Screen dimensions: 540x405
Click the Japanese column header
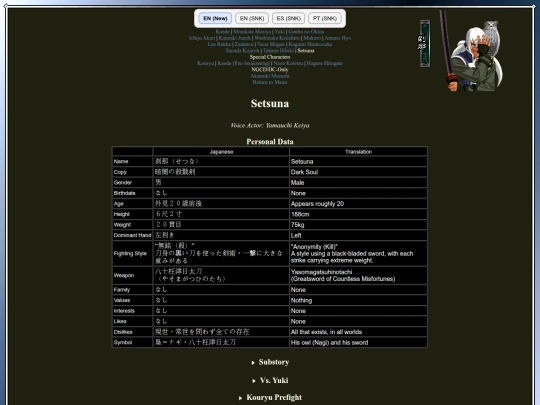click(x=221, y=152)
